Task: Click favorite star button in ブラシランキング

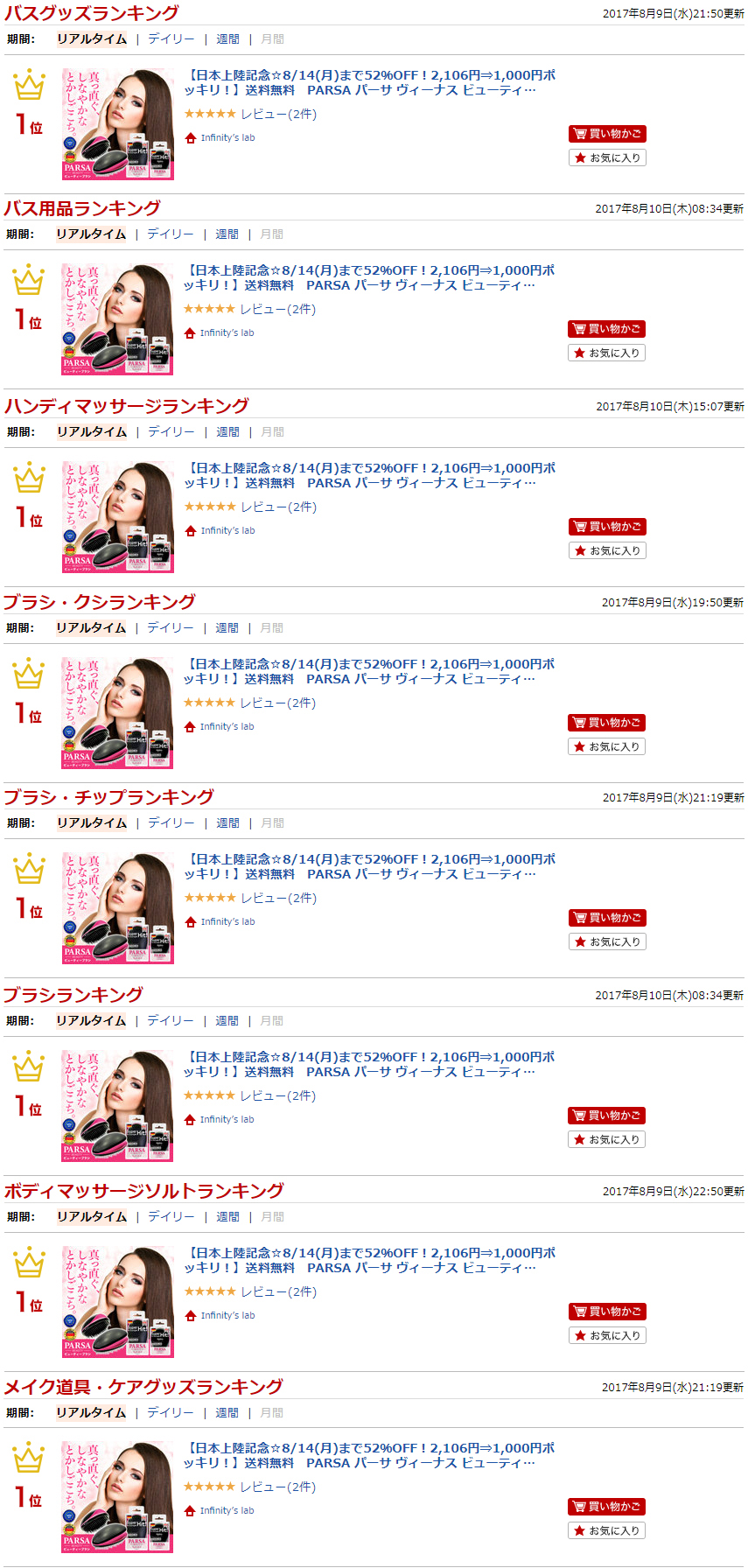Action: (606, 1139)
